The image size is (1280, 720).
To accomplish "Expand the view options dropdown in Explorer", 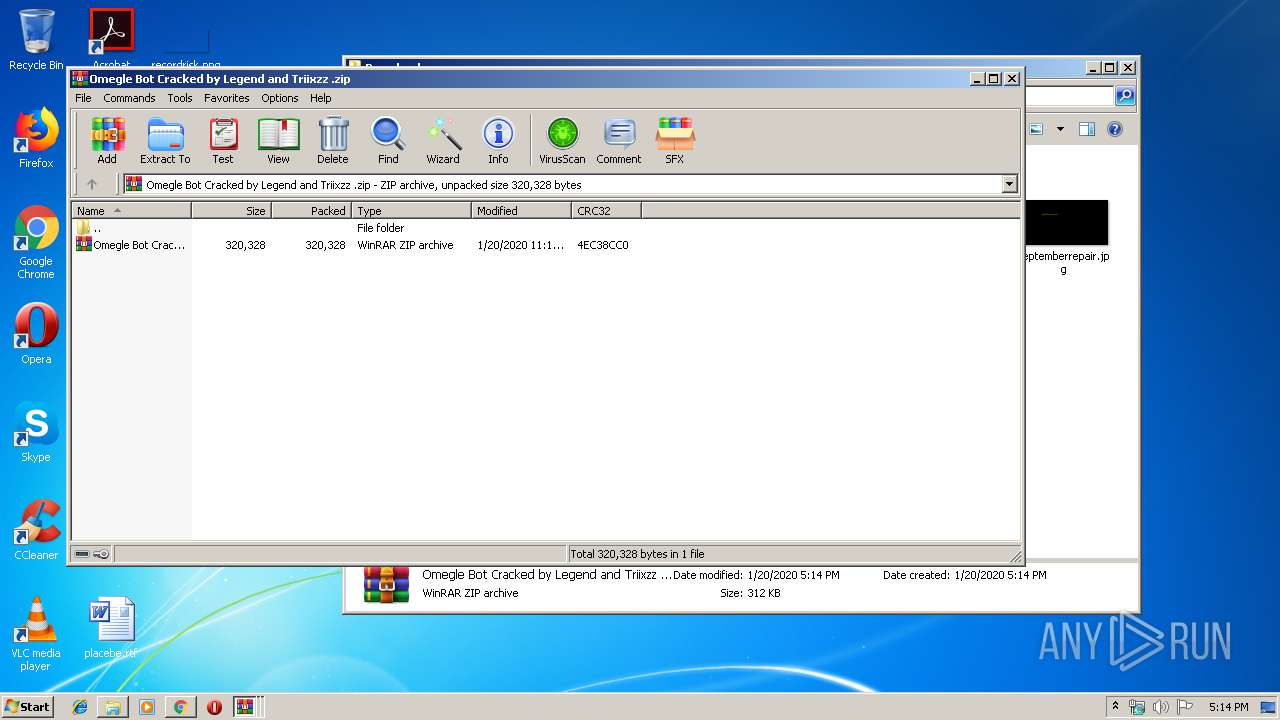I will point(1060,129).
